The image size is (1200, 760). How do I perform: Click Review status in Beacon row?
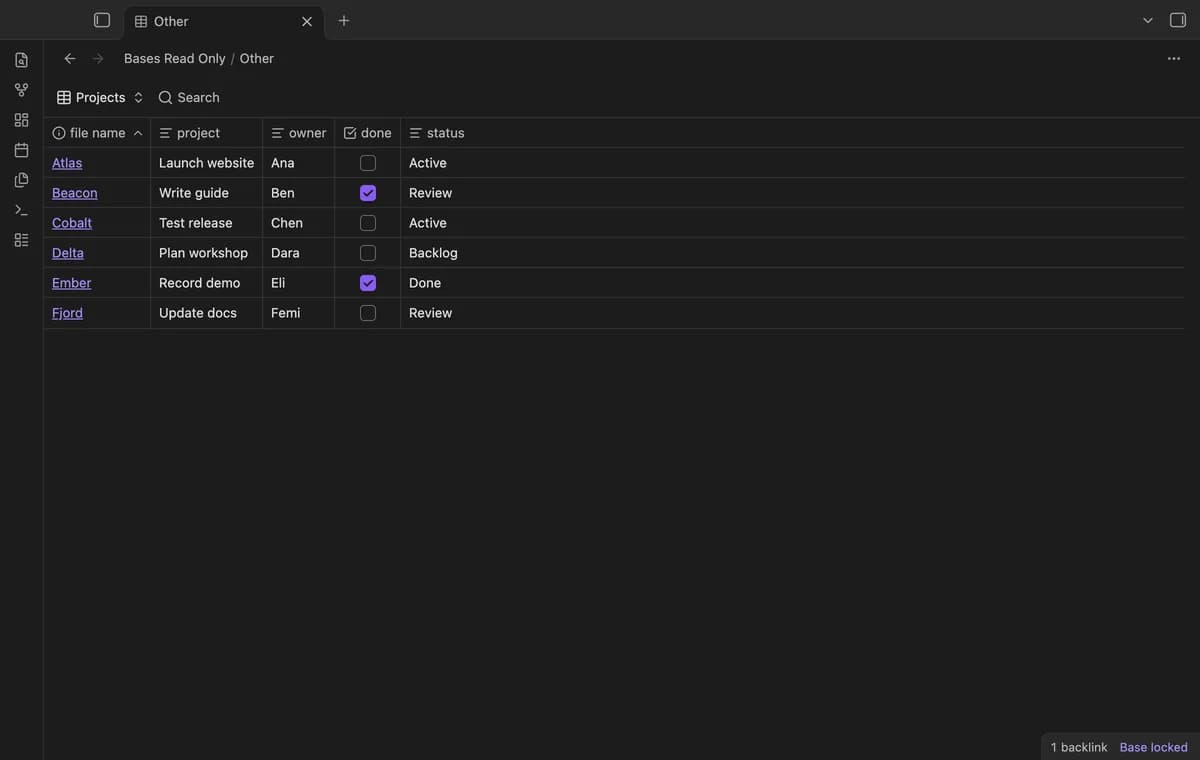coord(430,193)
